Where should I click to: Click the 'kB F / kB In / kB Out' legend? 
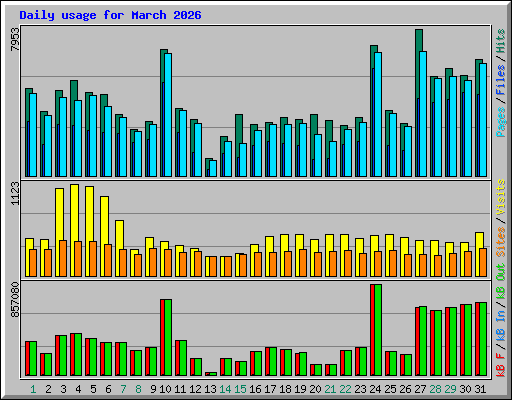[x=501, y=320]
